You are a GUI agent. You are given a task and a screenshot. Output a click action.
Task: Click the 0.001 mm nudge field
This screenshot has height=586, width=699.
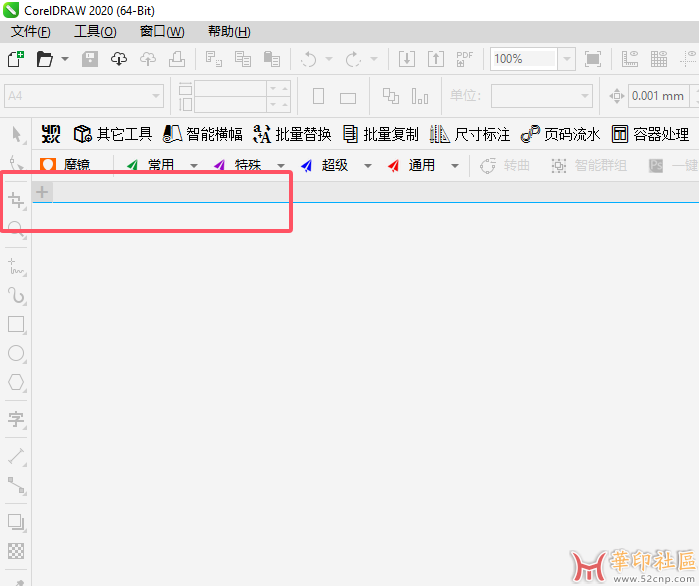coord(658,96)
